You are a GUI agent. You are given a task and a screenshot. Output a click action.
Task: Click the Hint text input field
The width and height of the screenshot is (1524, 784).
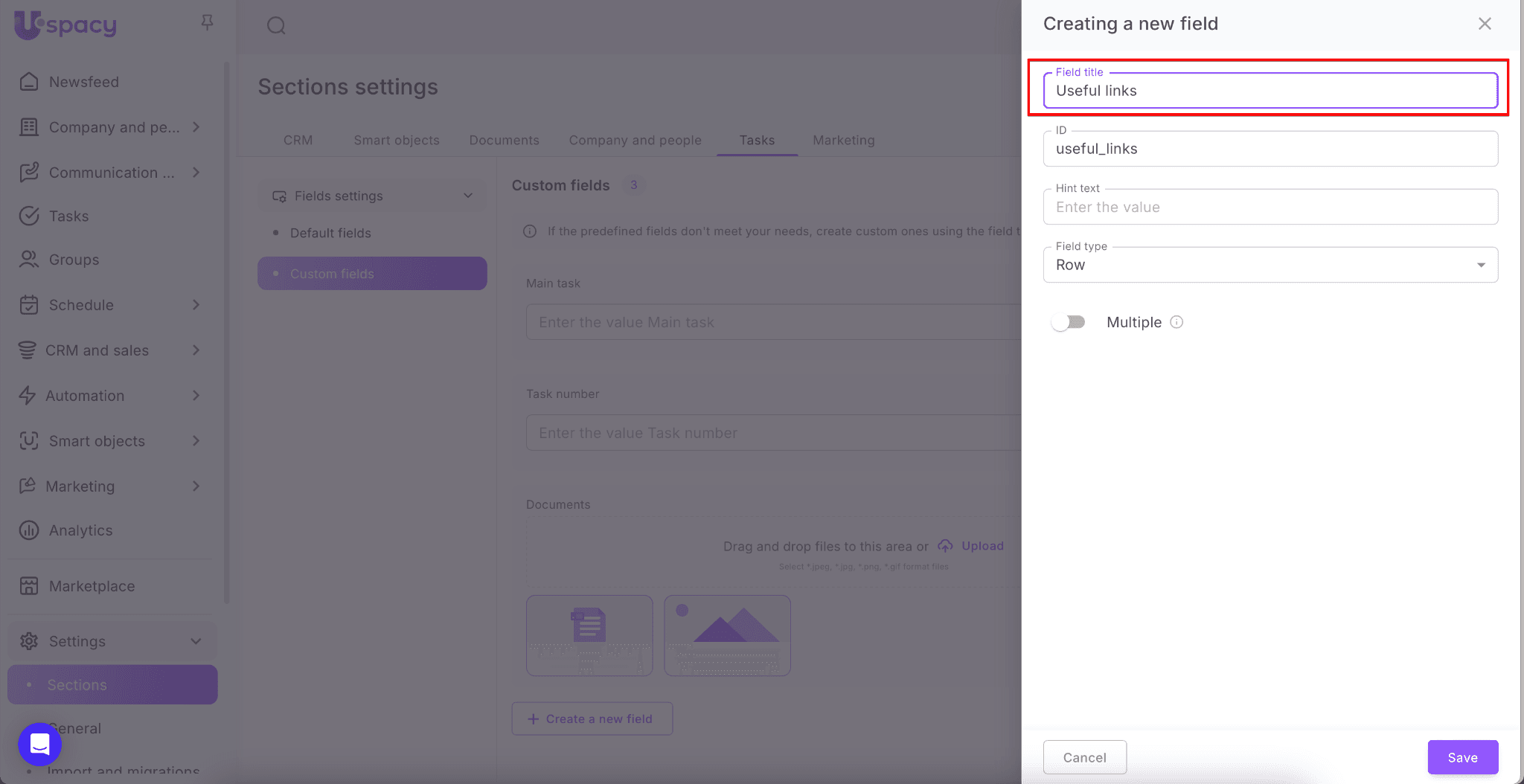(x=1270, y=208)
